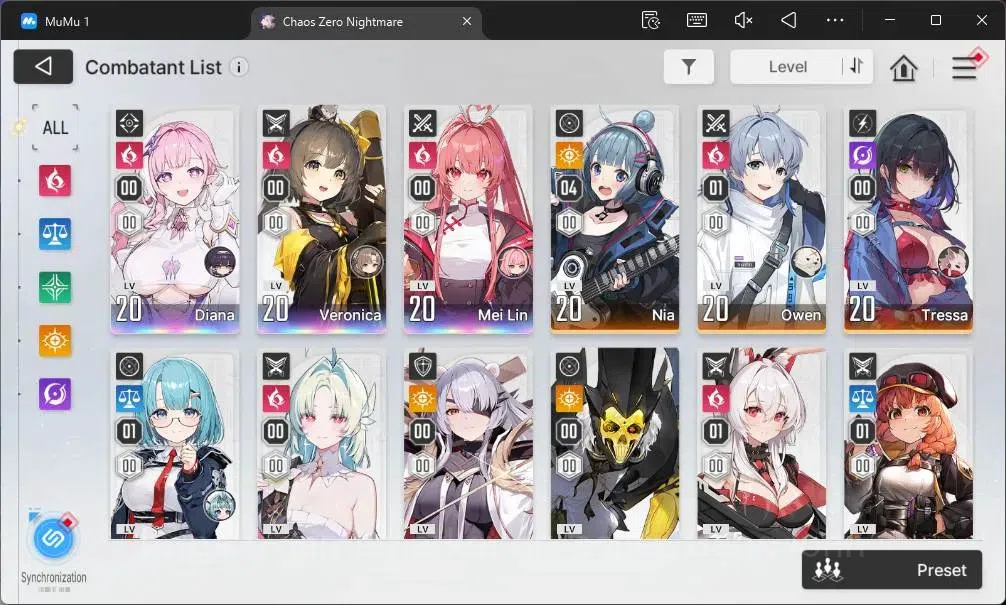Click Mei Lin's crossed swords class icon
Screen dimensions: 1006x605
(422, 123)
